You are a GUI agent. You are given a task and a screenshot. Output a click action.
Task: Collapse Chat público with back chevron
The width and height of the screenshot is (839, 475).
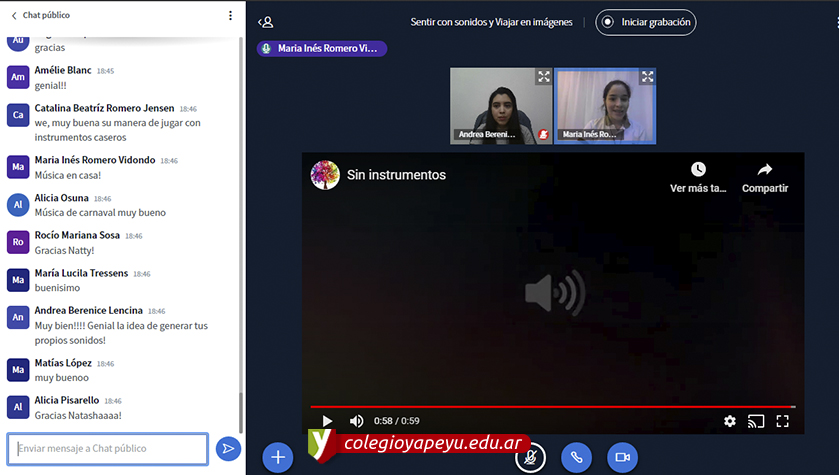pyautogui.click(x=14, y=16)
